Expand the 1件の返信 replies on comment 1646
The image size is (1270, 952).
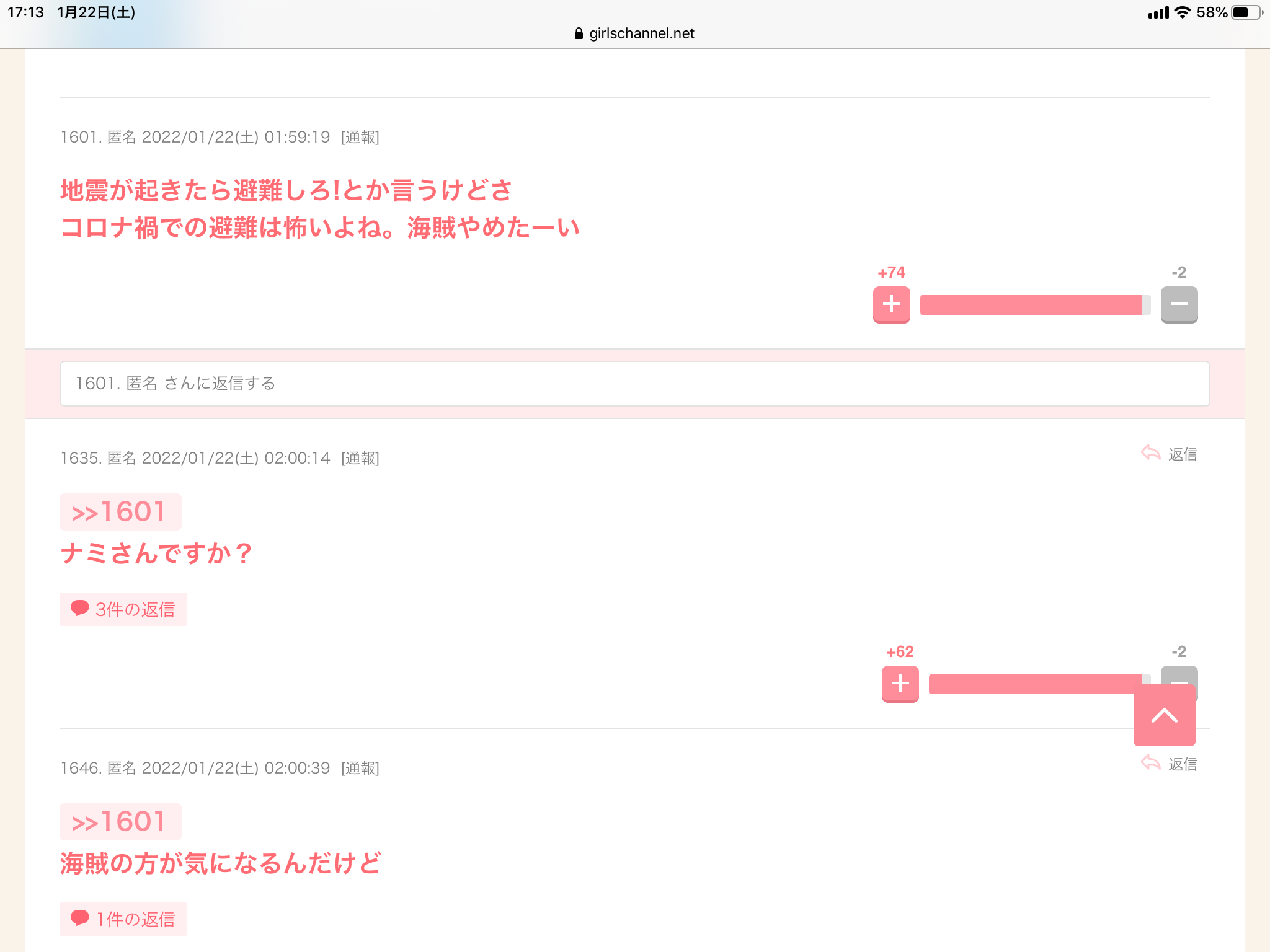[x=123, y=919]
